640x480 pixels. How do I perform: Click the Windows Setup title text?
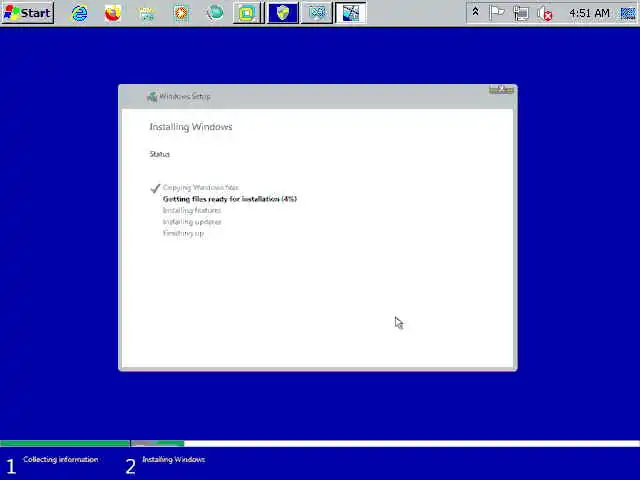(185, 96)
